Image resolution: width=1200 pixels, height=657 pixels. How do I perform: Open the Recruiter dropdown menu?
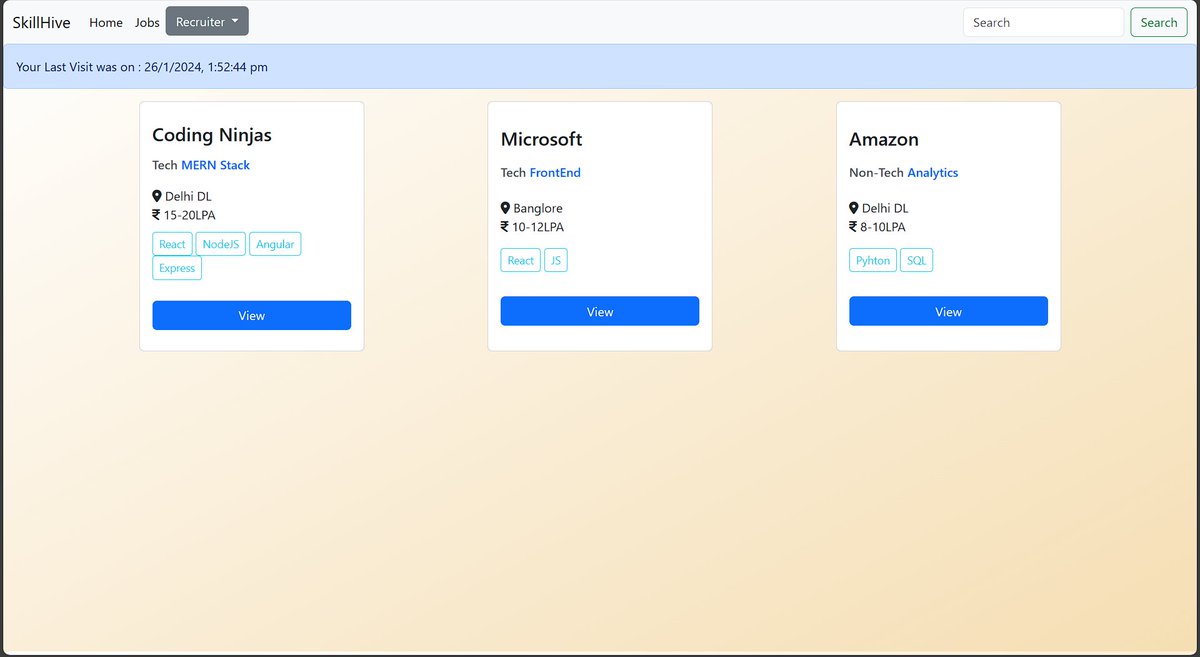[x=207, y=21]
